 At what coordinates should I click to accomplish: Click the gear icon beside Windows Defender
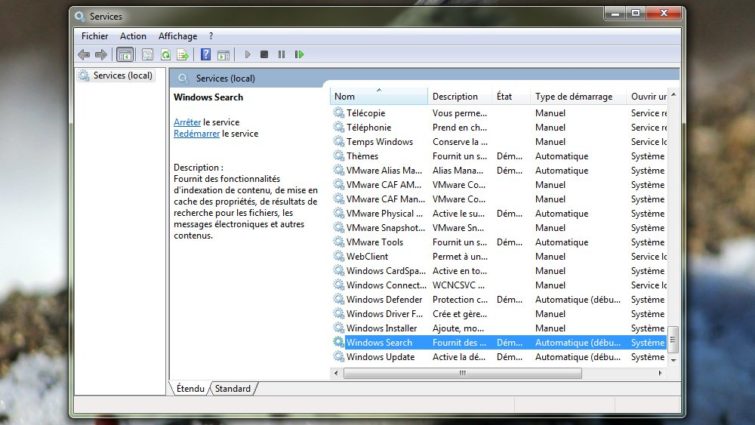click(x=338, y=299)
